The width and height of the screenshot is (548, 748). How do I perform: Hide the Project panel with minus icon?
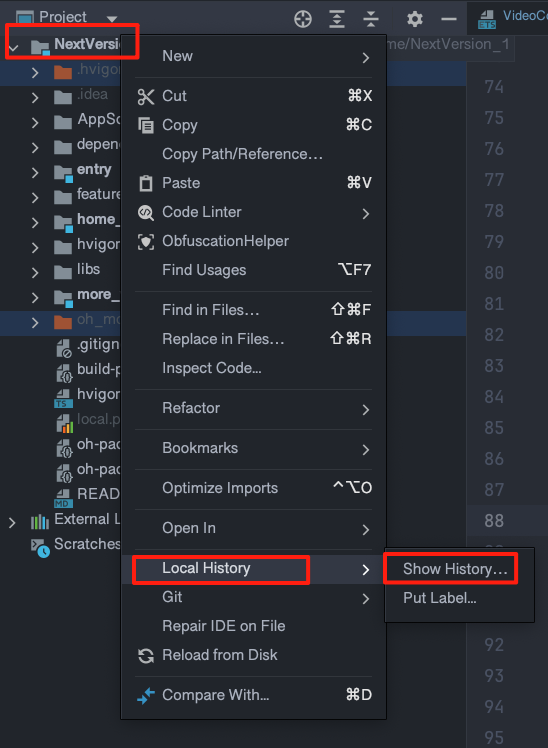(448, 19)
